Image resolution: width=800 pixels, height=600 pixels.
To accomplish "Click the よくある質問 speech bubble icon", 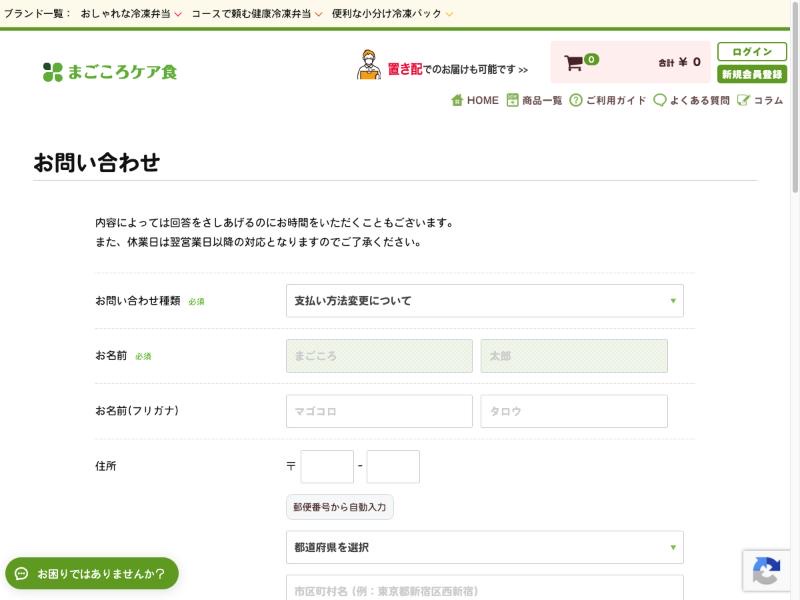I will point(660,100).
